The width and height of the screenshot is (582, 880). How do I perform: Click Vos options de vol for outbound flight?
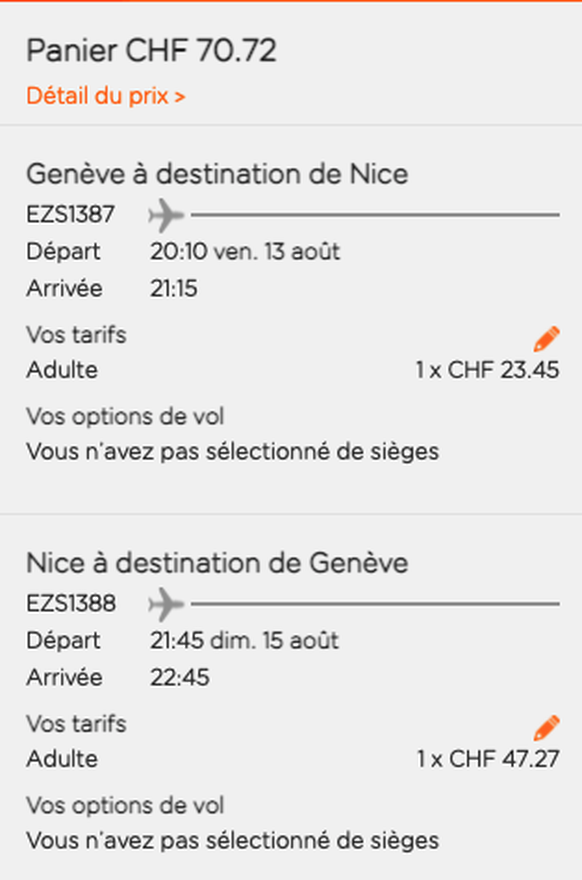(x=125, y=416)
